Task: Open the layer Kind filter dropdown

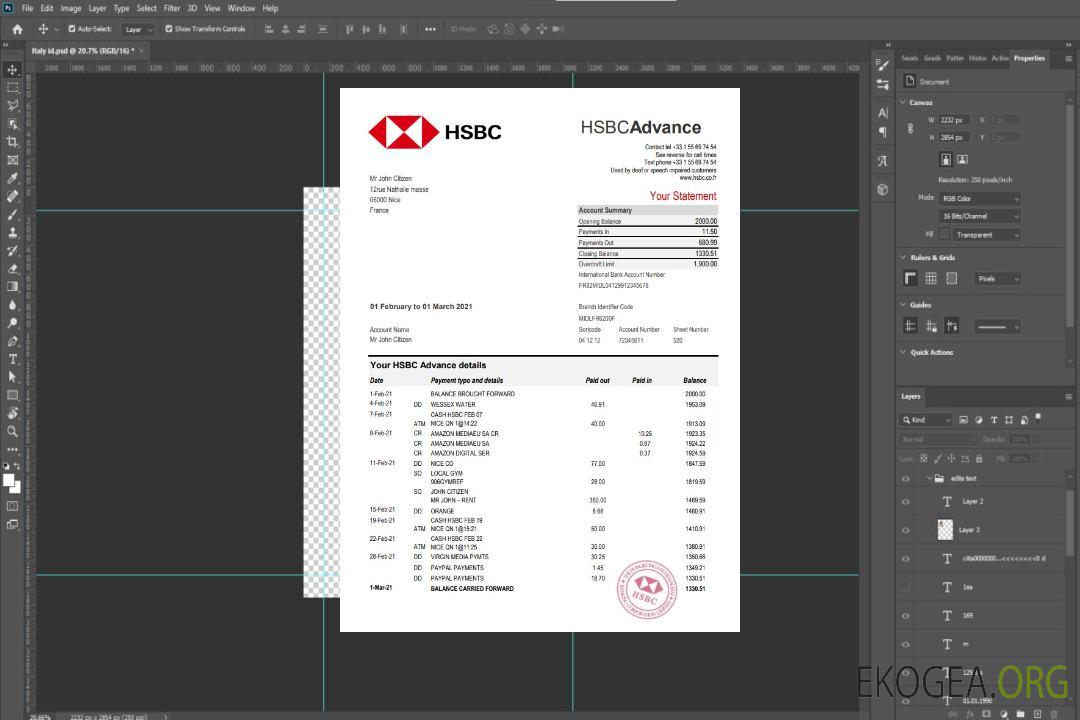Action: 926,420
